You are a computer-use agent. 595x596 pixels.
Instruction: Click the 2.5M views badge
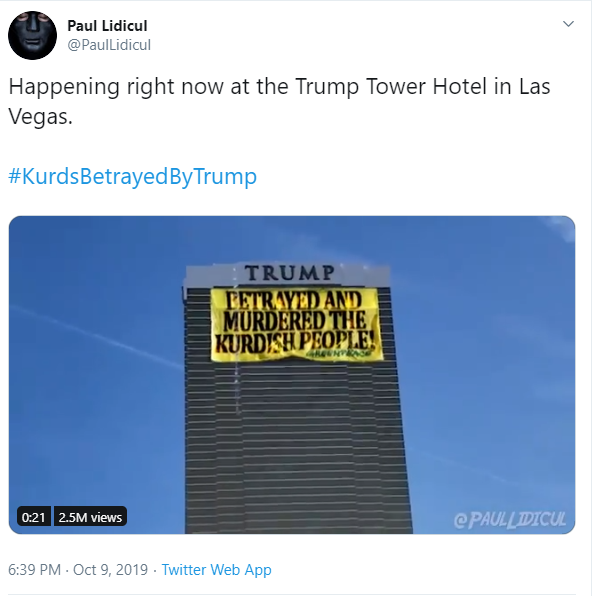point(90,517)
